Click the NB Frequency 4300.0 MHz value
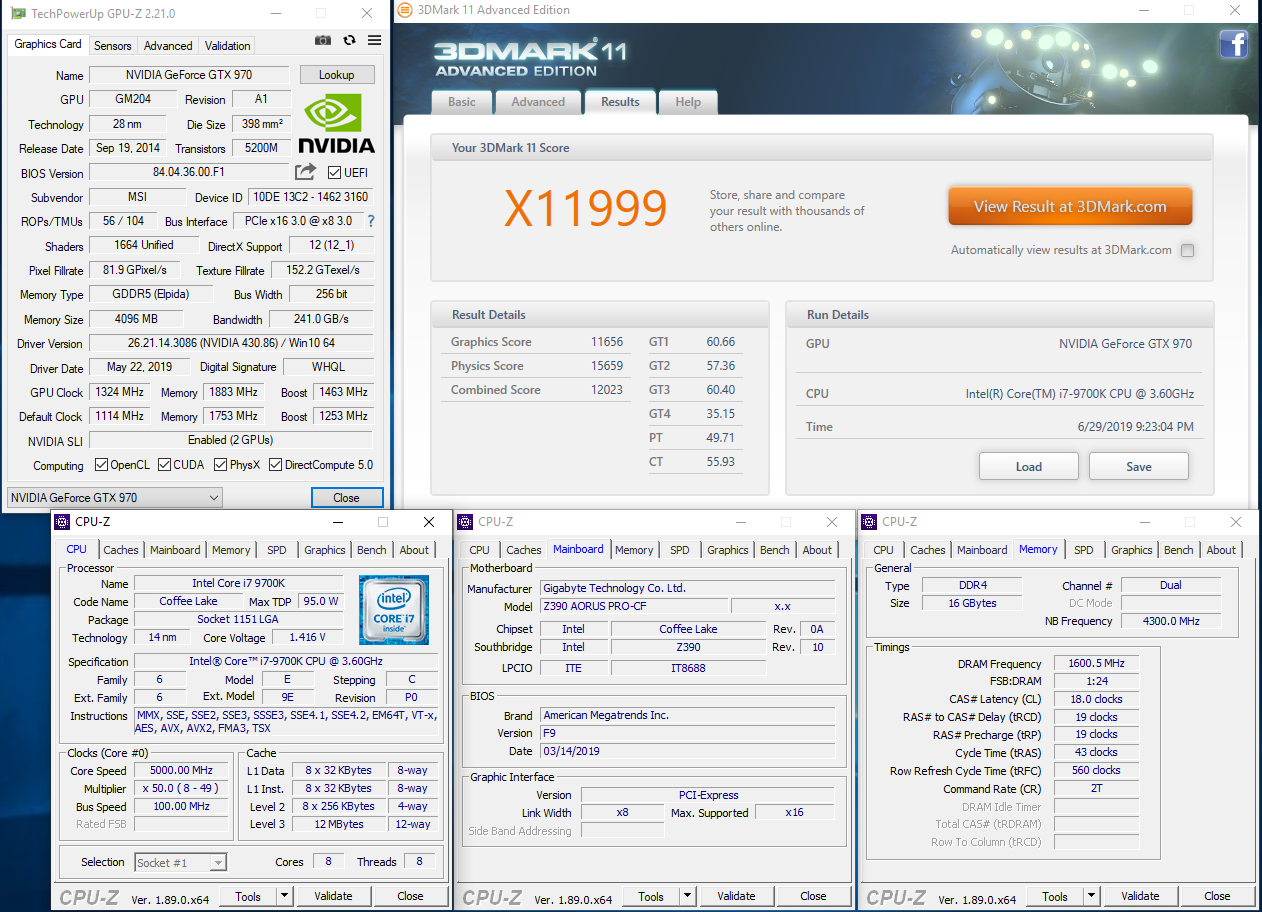The image size is (1262, 912). click(1171, 621)
